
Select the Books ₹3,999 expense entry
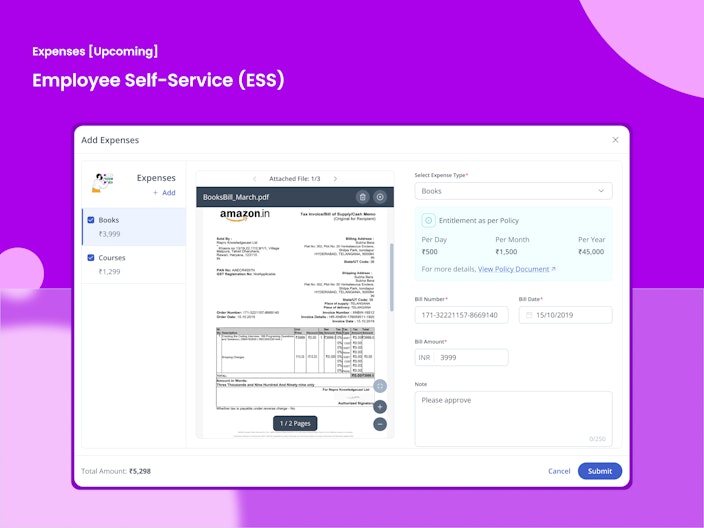[134, 227]
